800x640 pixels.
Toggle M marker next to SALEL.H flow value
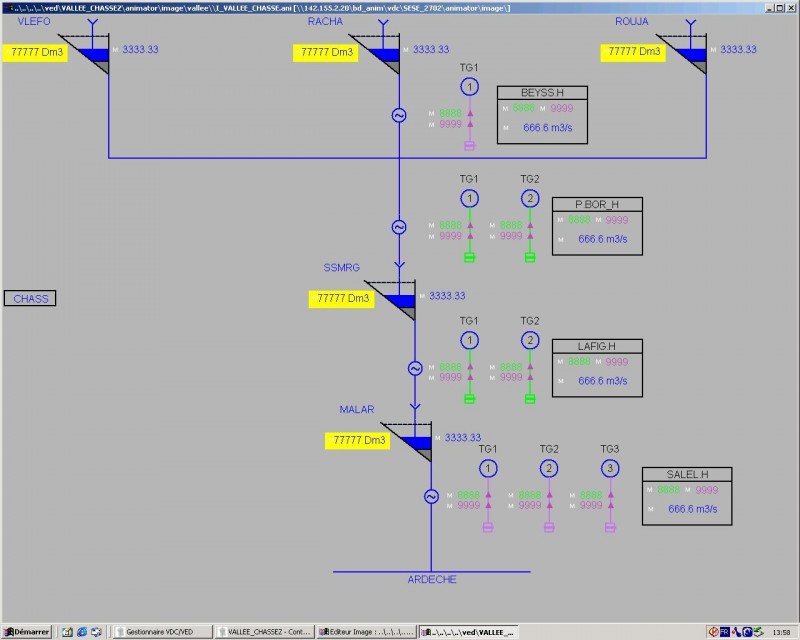point(650,509)
